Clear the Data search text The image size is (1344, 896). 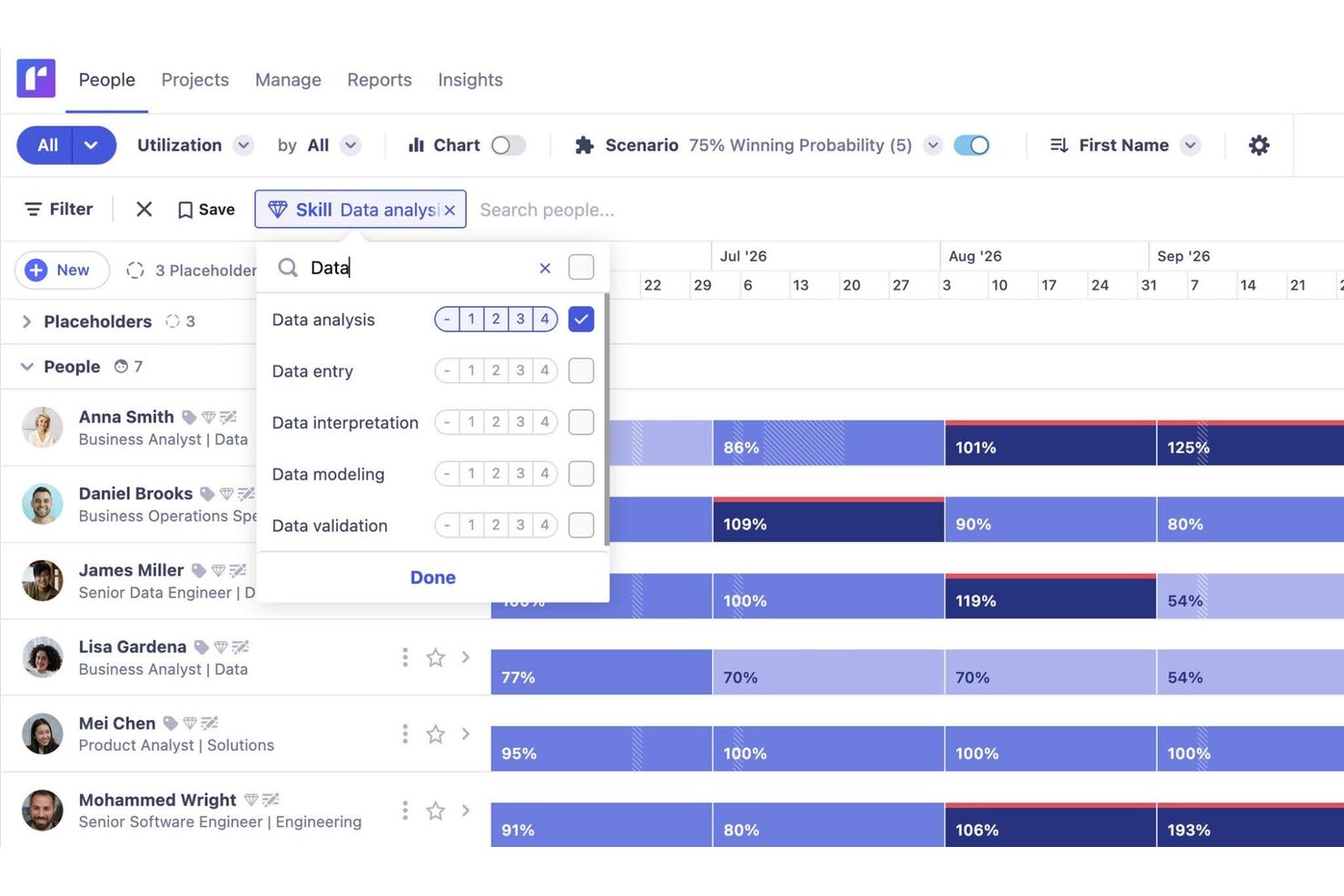coord(545,268)
